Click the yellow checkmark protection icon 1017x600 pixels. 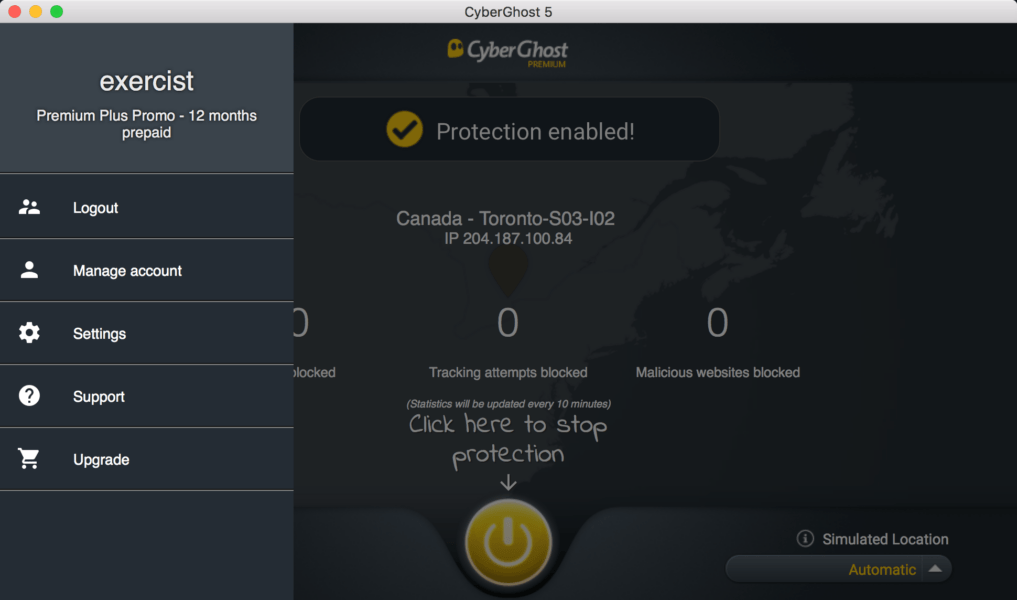(404, 129)
